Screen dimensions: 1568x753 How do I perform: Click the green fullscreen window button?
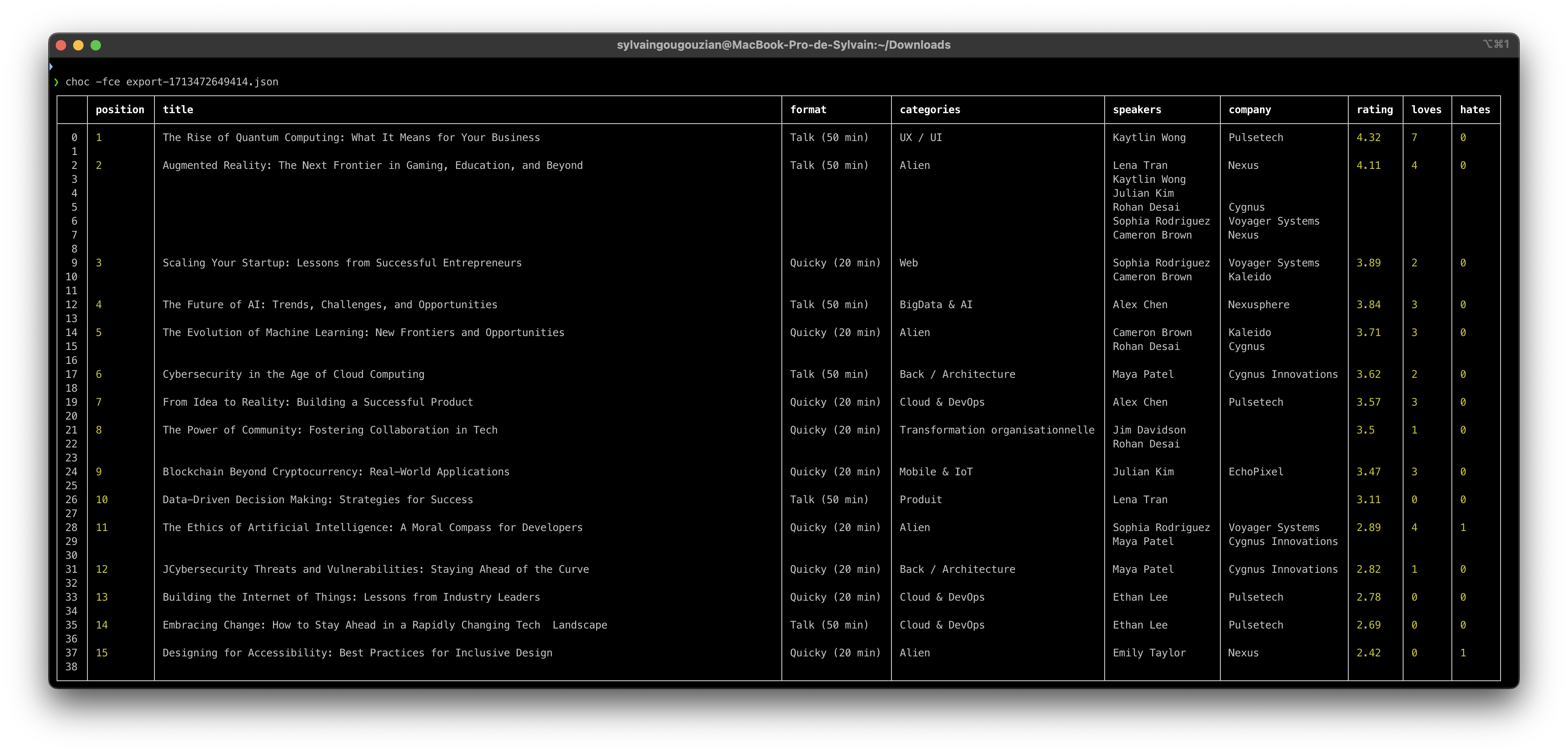tap(96, 45)
